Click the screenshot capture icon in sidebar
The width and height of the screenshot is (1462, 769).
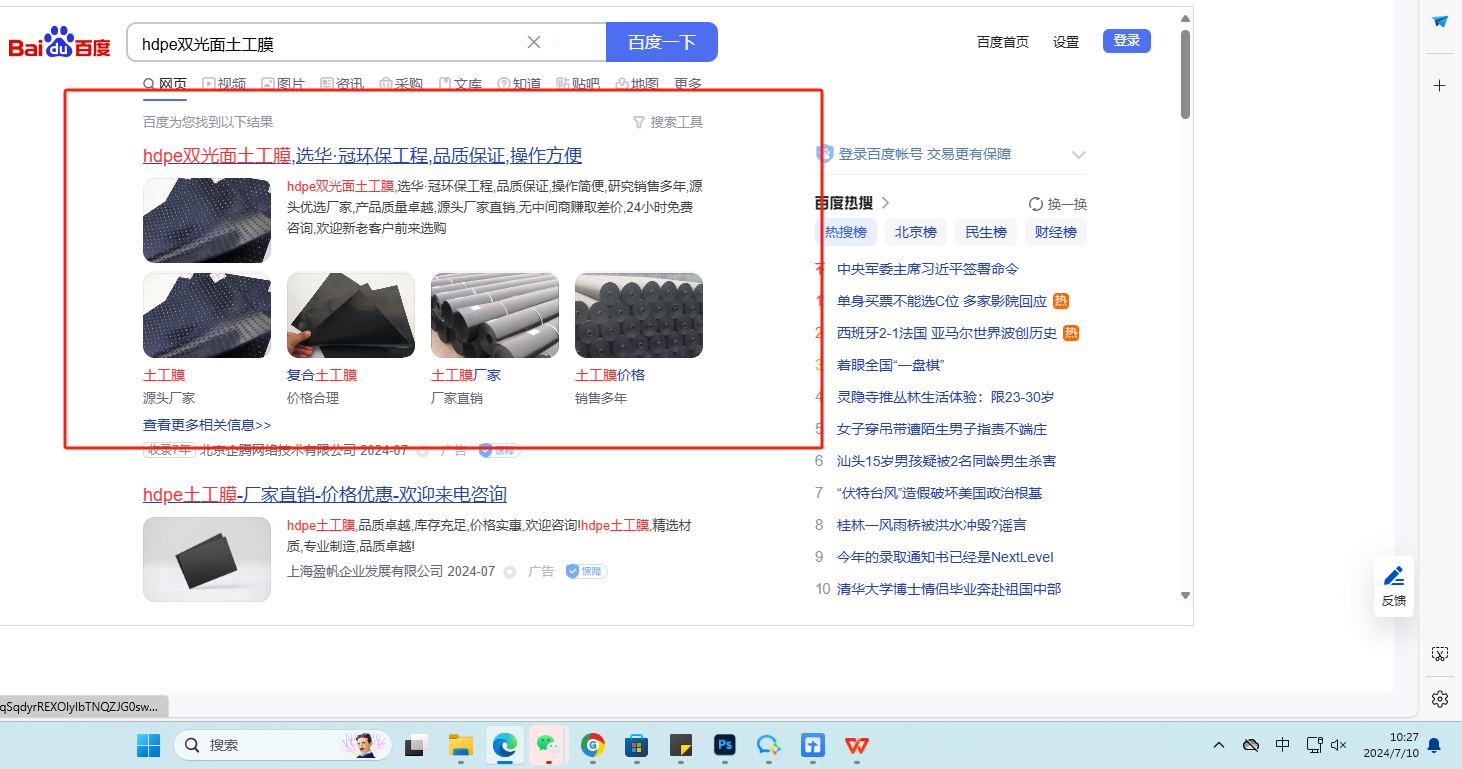(x=1440, y=654)
